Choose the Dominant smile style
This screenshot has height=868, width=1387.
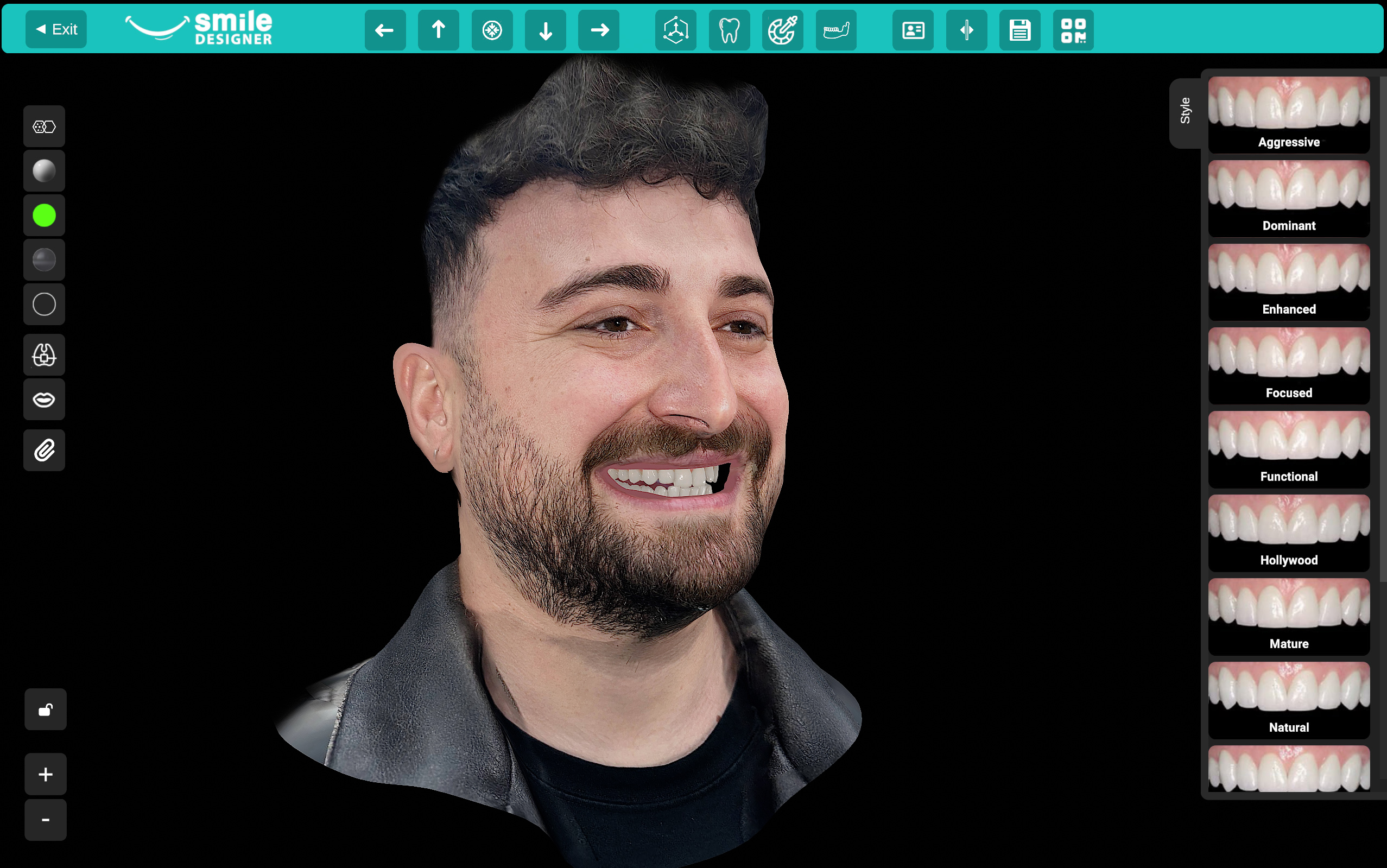(x=1289, y=198)
